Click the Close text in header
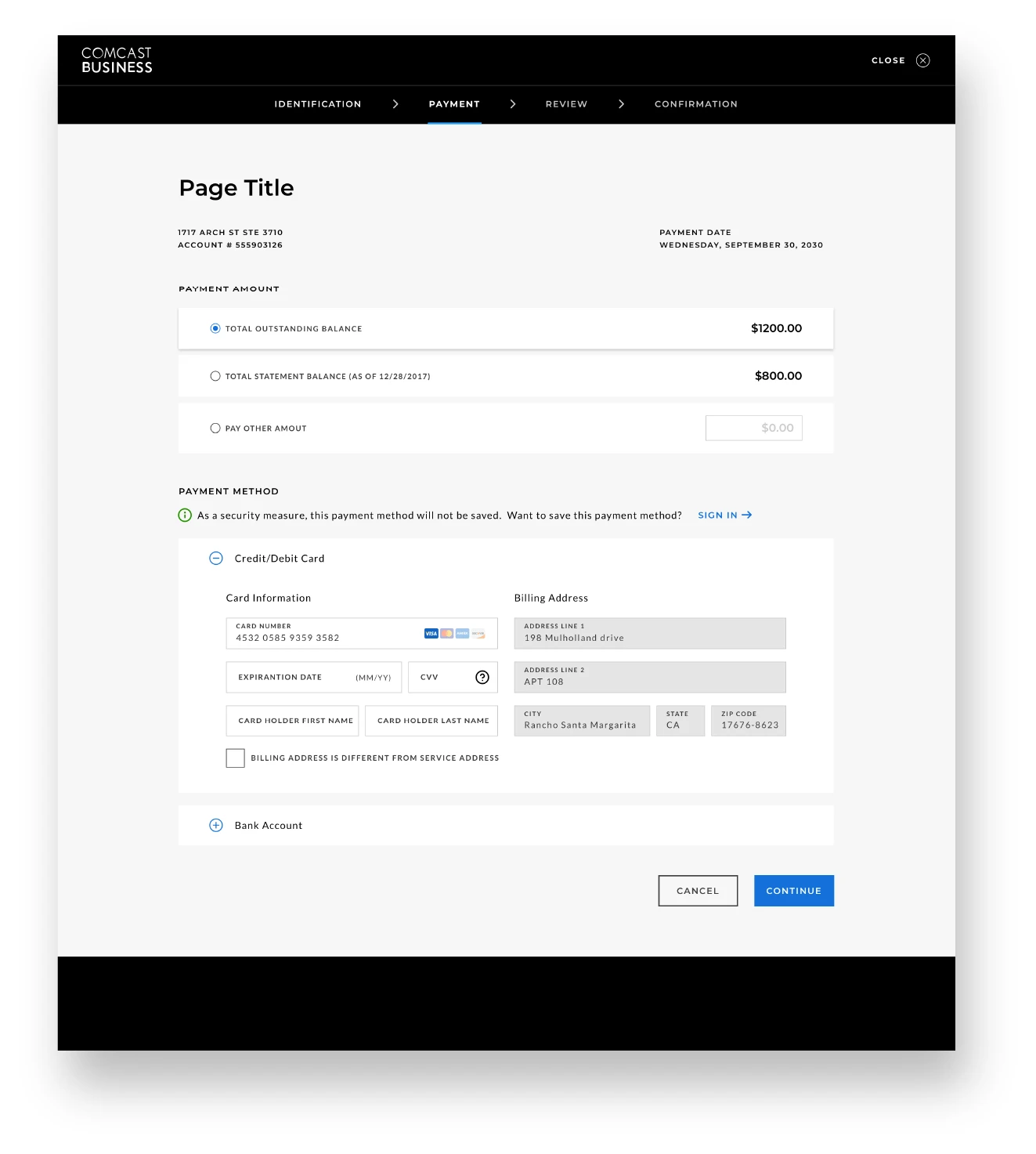 coord(889,60)
